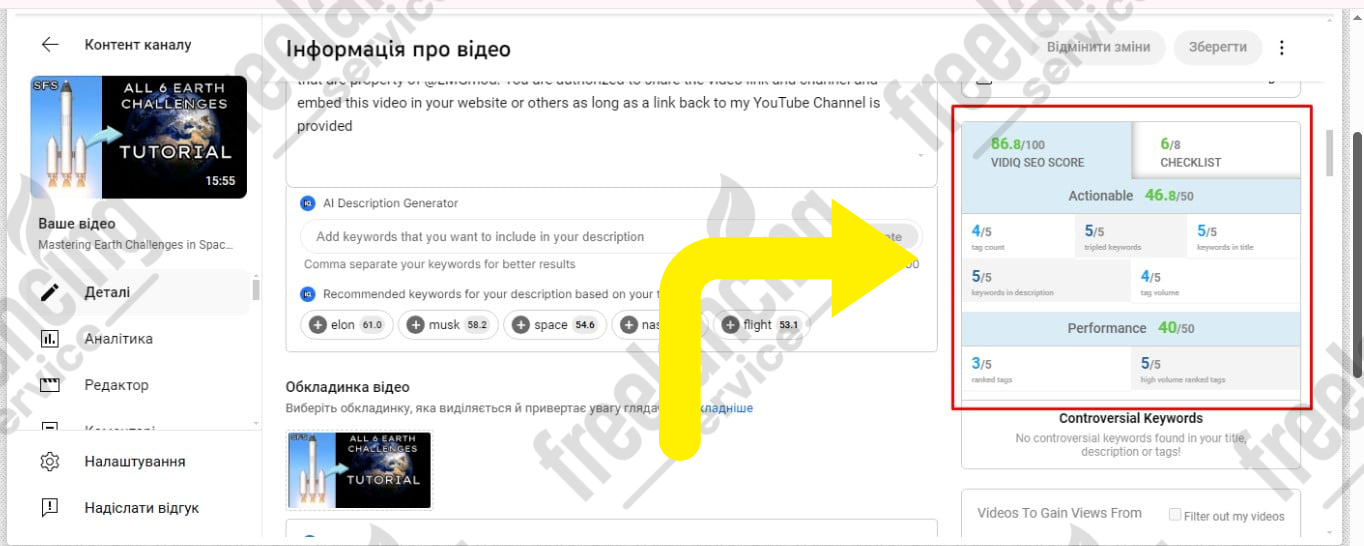Enable Filter out my videos checkbox
The width and height of the screenshot is (1364, 546).
pyautogui.click(x=1175, y=515)
